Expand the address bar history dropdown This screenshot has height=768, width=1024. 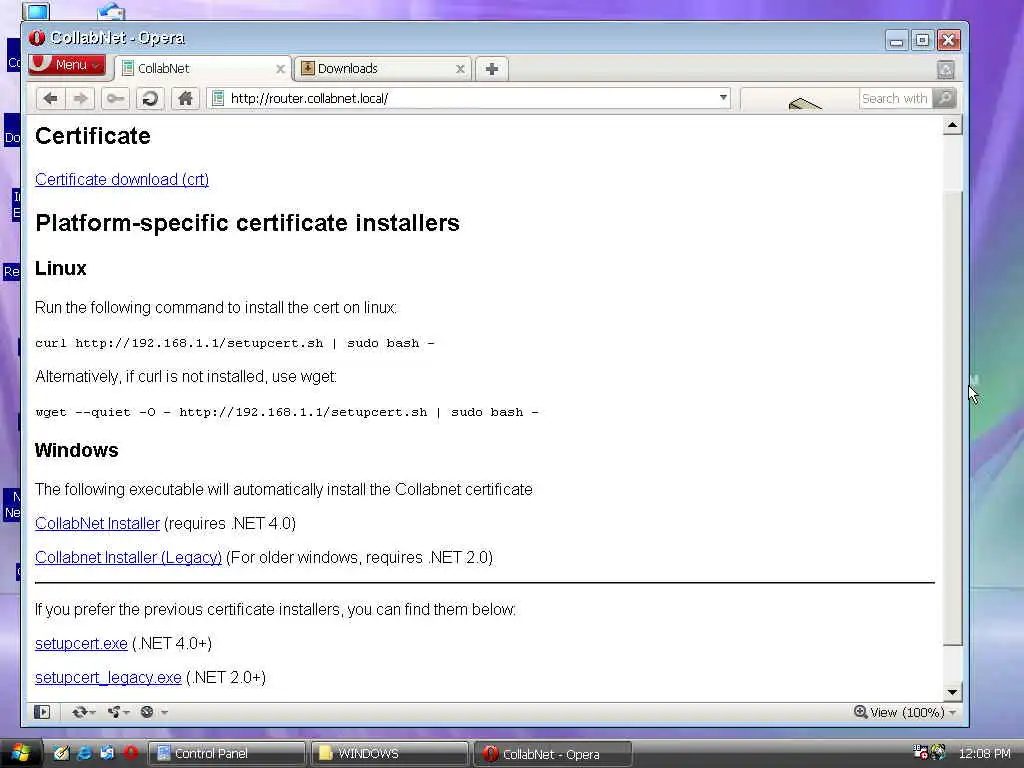[723, 98]
